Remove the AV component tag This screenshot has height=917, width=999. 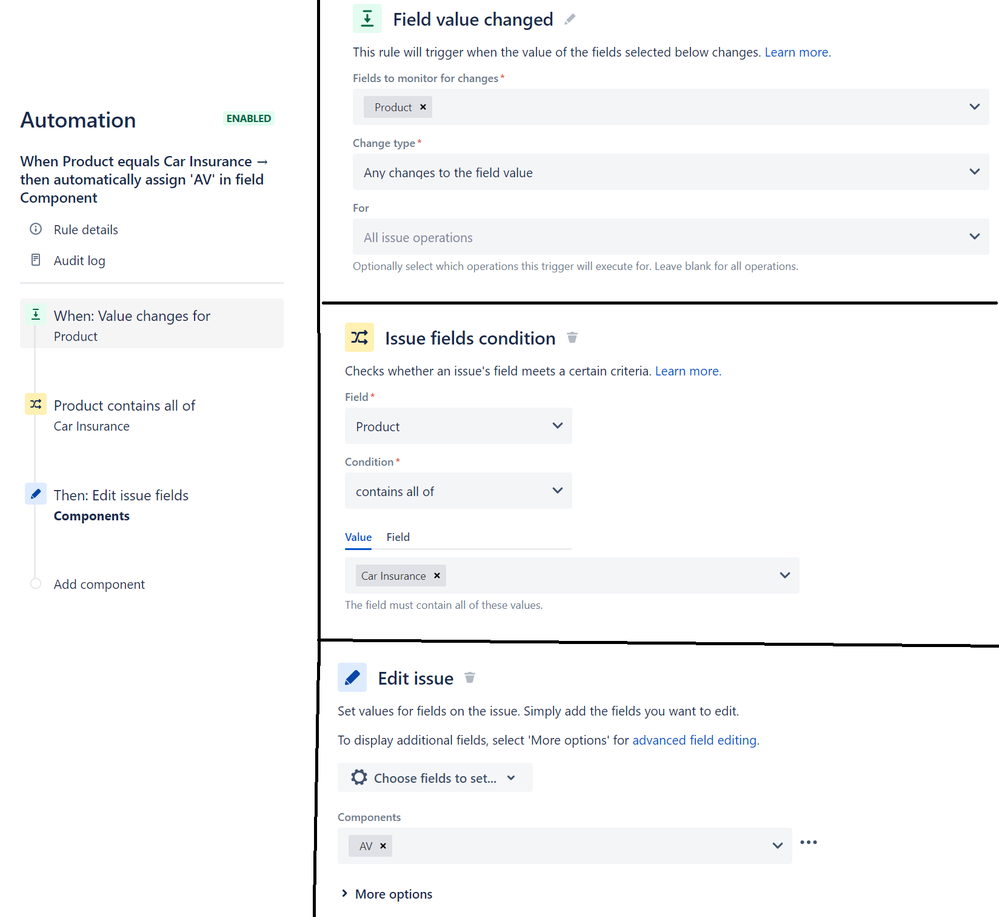pos(383,846)
